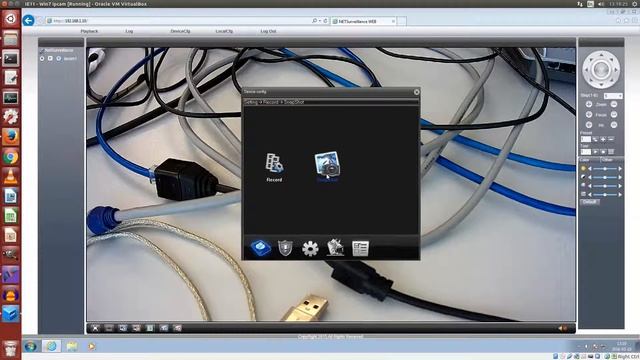This screenshot has height=360, width=640.
Task: Open the gear system settings category
Action: pos(310,248)
